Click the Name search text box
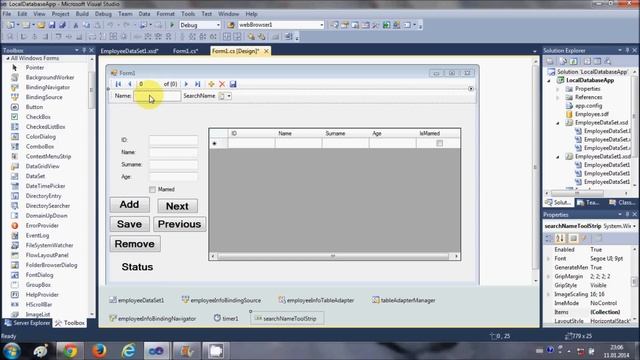640x360 pixels. [157, 96]
